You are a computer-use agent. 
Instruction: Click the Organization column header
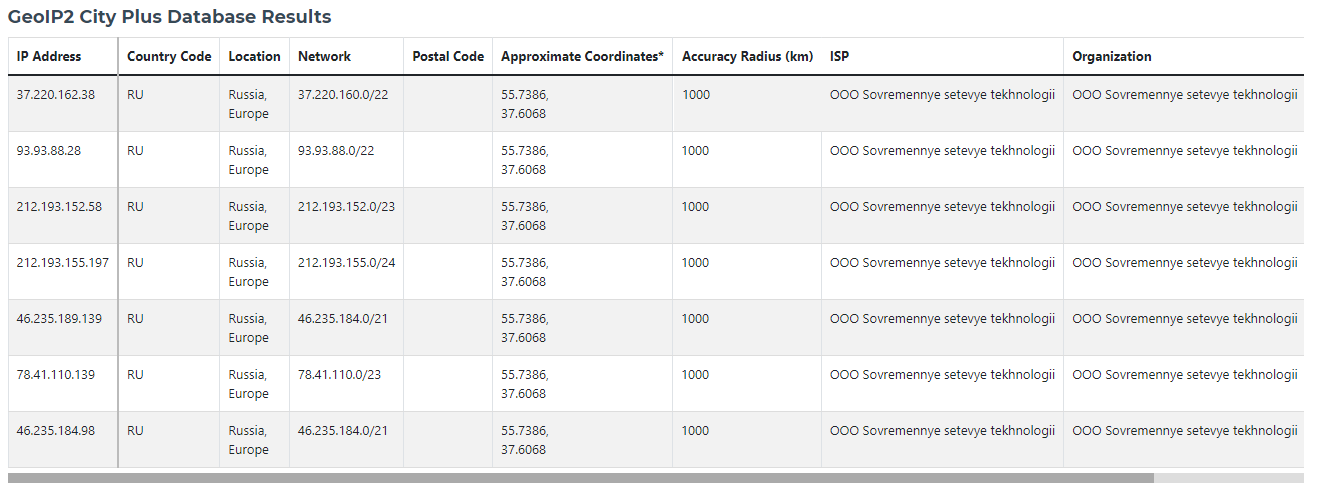1184,57
